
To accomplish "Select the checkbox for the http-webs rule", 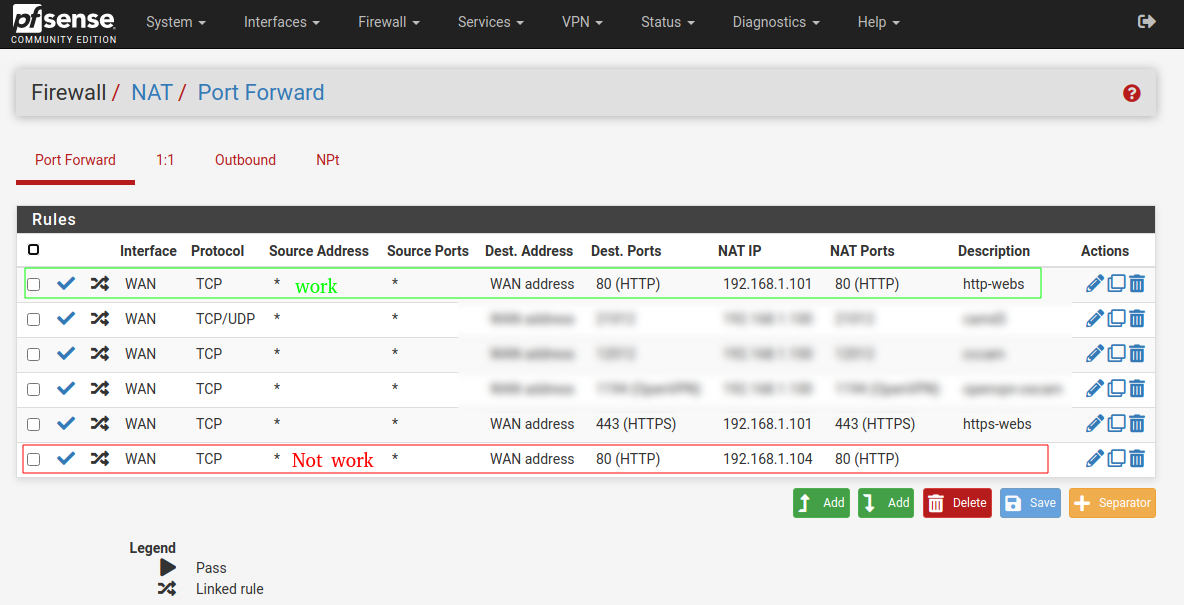I will 34,285.
